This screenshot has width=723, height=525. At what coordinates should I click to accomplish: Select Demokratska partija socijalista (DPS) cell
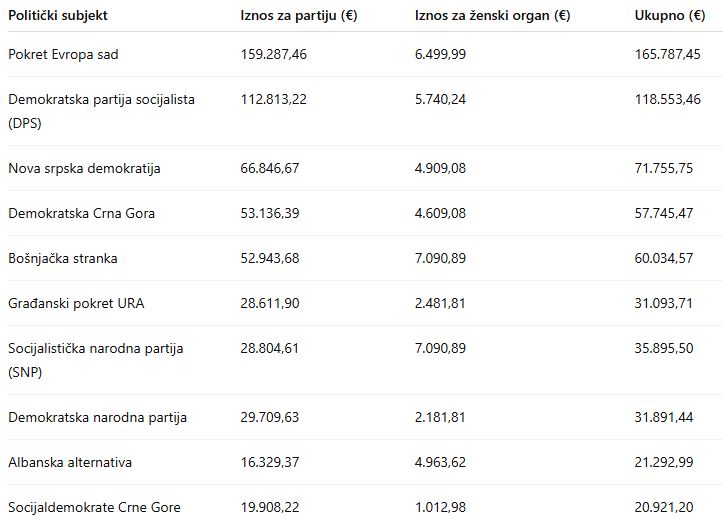101,111
